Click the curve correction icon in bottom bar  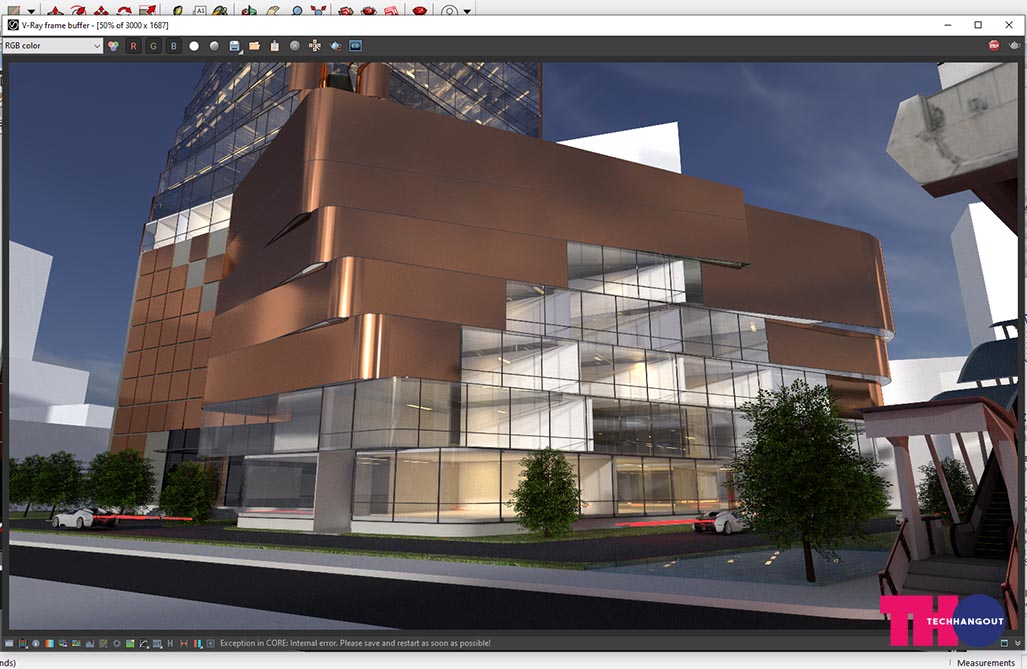144,643
